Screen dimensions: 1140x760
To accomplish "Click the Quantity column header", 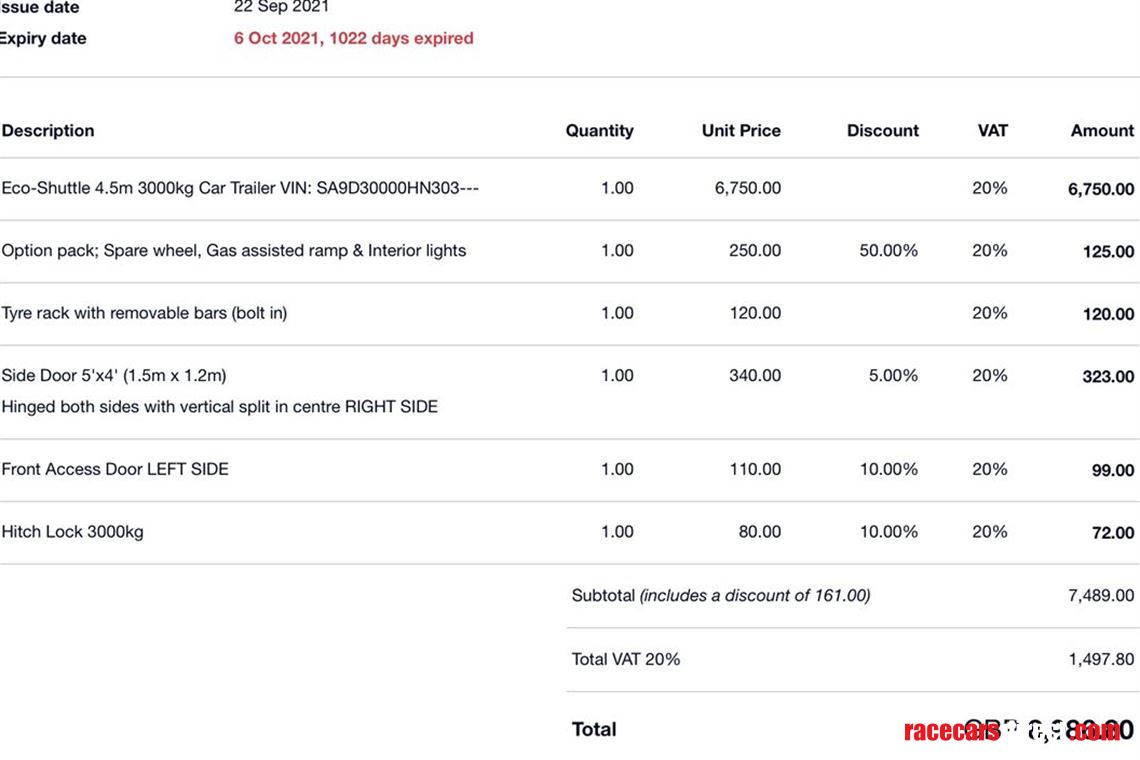I will (599, 131).
